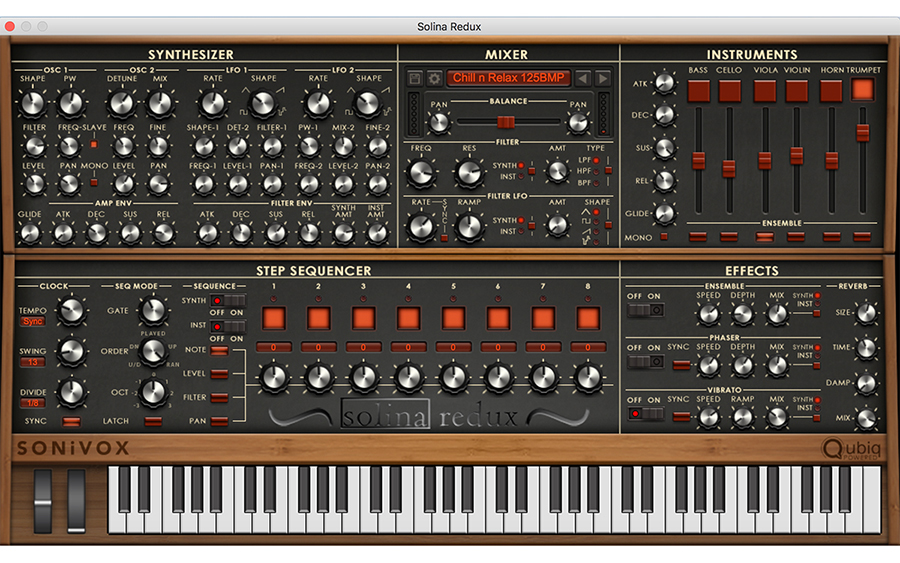The height and width of the screenshot is (563, 900).
Task: Click step 6 note value field
Action: click(x=498, y=347)
